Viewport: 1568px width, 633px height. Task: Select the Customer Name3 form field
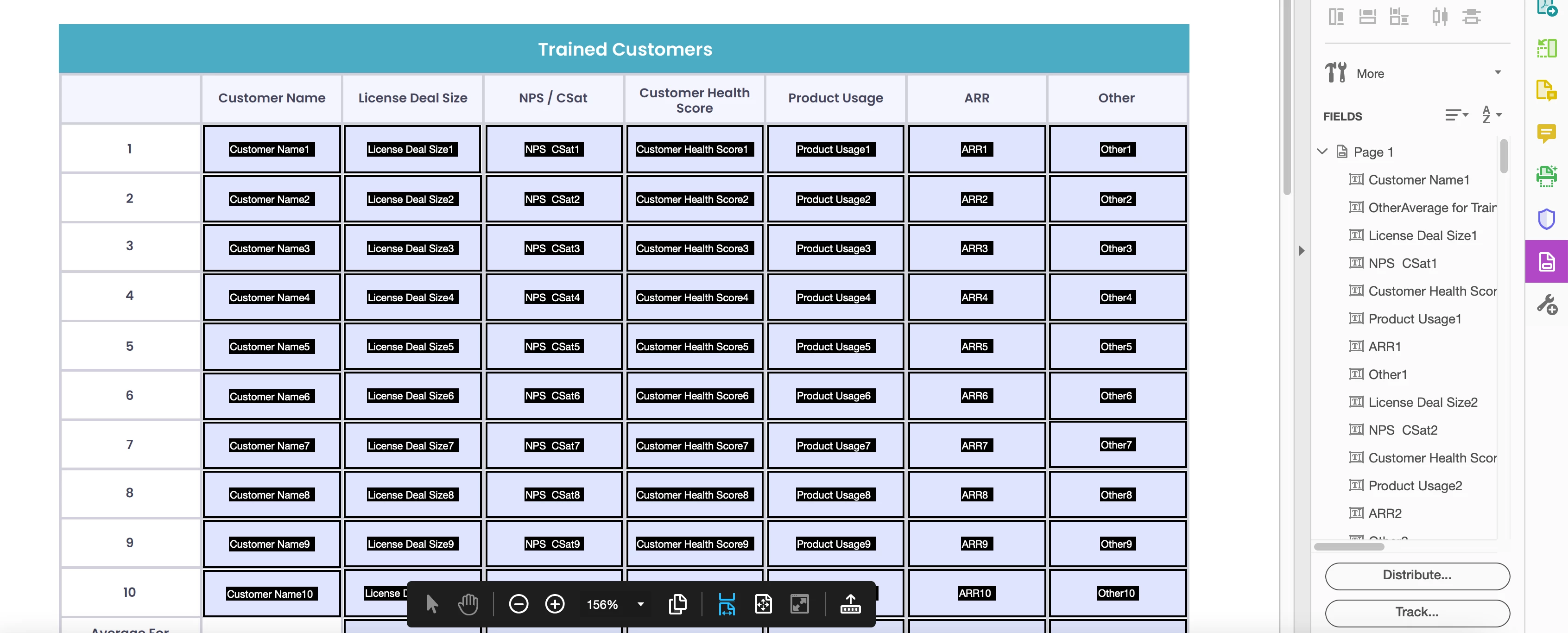pos(272,248)
